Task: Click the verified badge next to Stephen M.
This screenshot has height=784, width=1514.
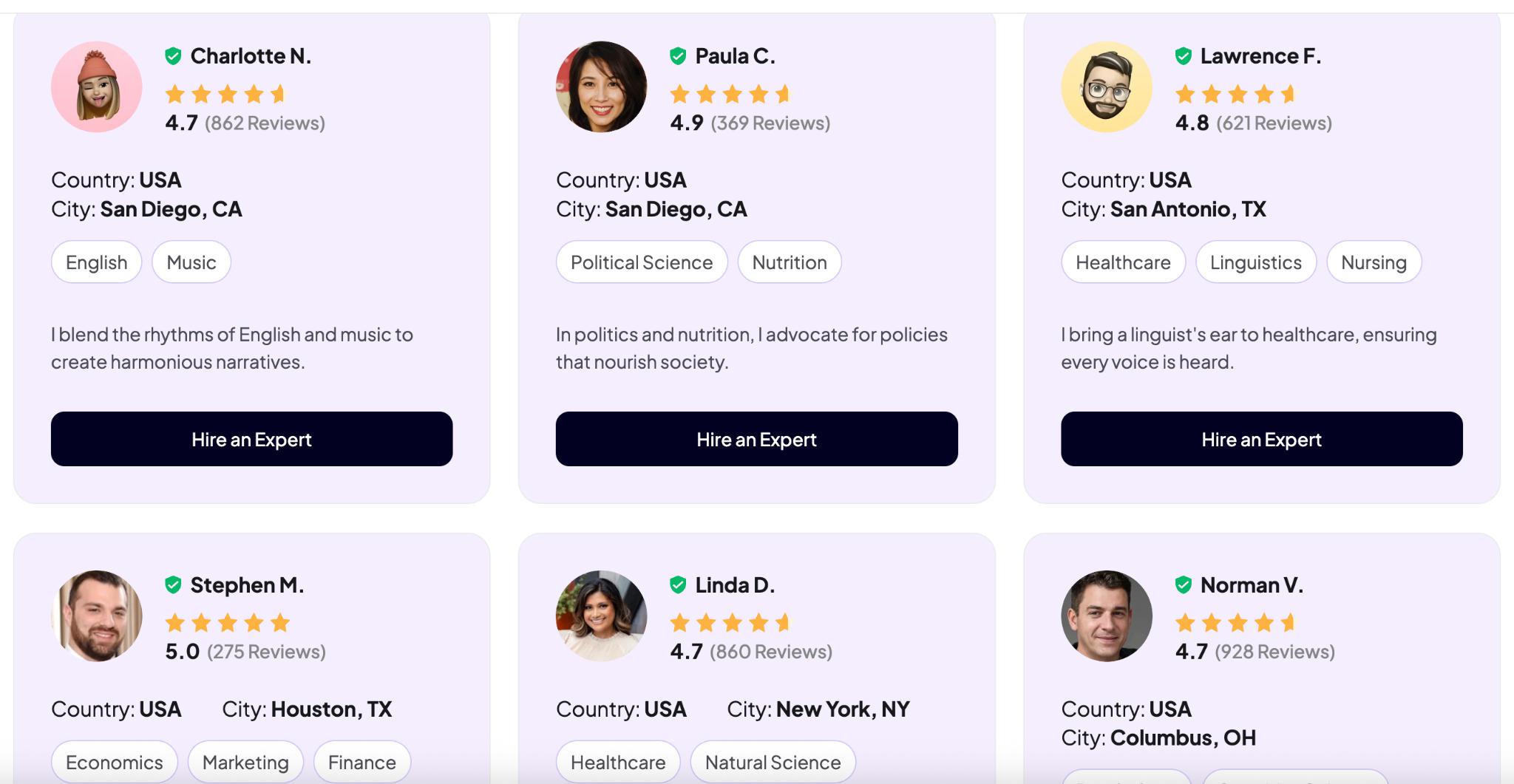Action: pyautogui.click(x=173, y=585)
